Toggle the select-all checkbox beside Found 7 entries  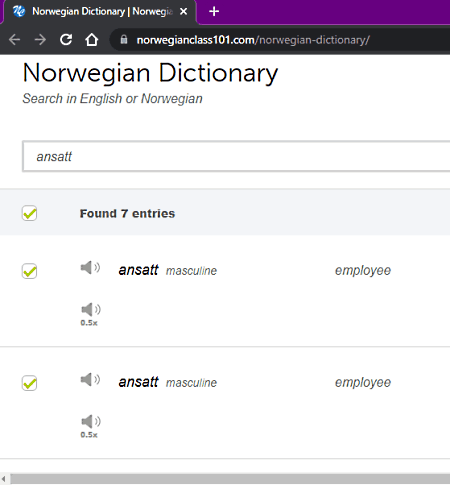point(29,213)
